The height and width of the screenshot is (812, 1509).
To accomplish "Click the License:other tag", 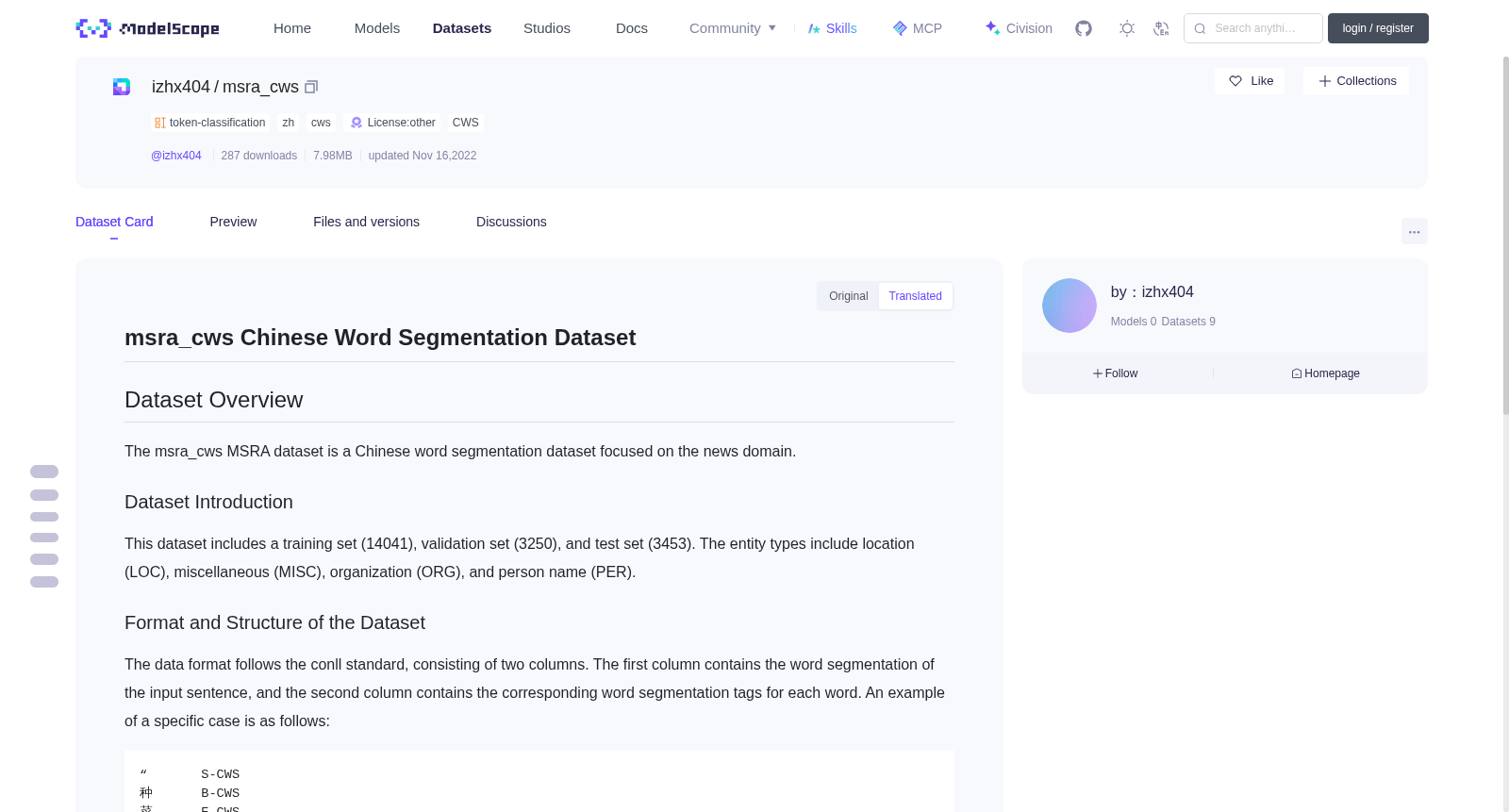I will [392, 123].
